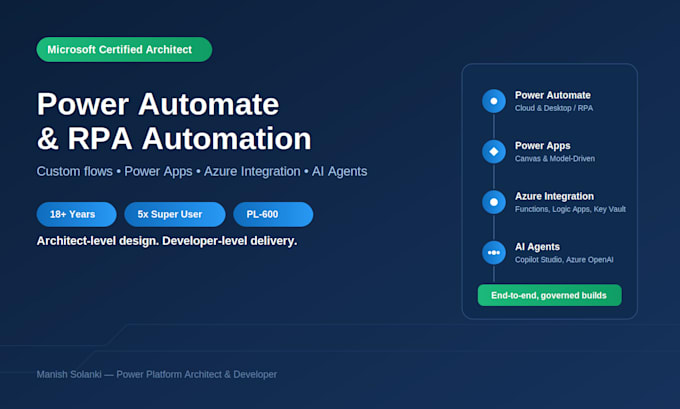Click the Cloud & Desktop / RPA text
Image resolution: width=680 pixels, height=409 pixels.
[554, 108]
